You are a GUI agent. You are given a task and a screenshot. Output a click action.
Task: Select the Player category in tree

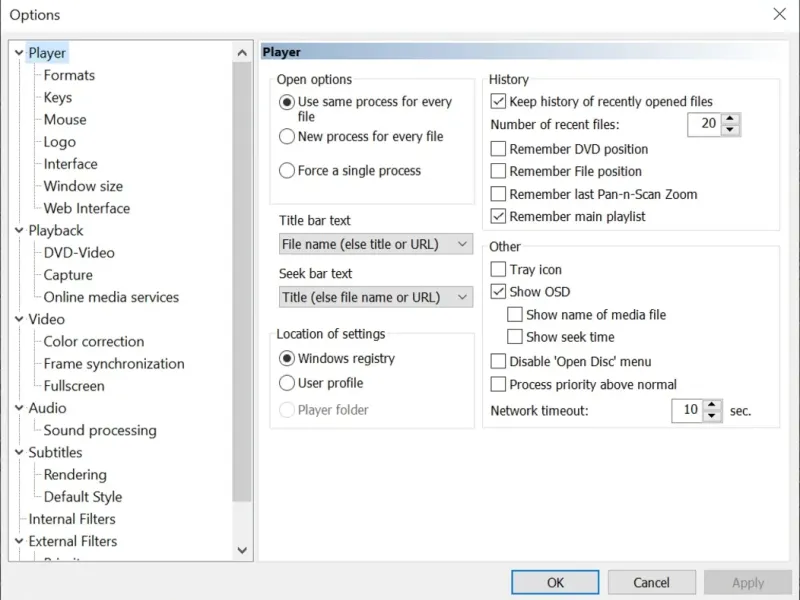pos(47,53)
